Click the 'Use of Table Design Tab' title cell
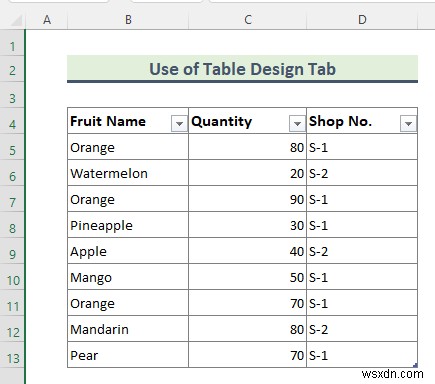The height and width of the screenshot is (384, 435). [x=242, y=69]
